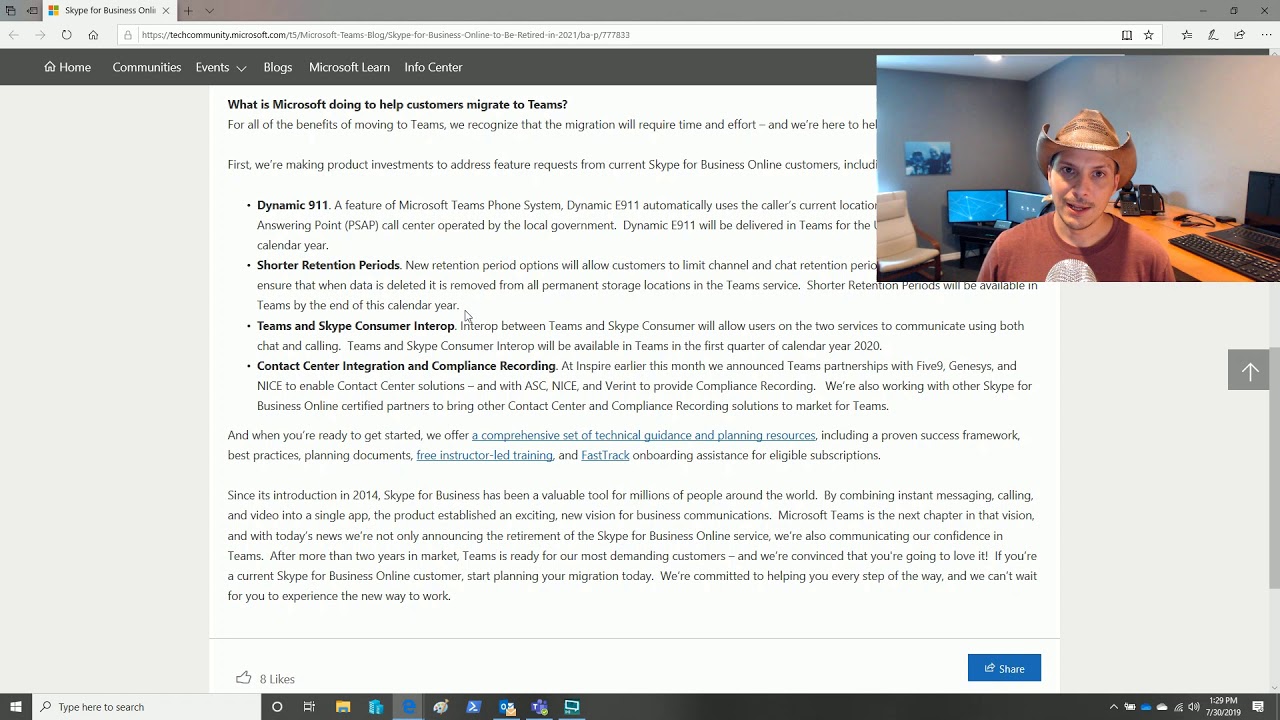Click the browser Share page icon
This screenshot has width=1280, height=720.
(1240, 35)
